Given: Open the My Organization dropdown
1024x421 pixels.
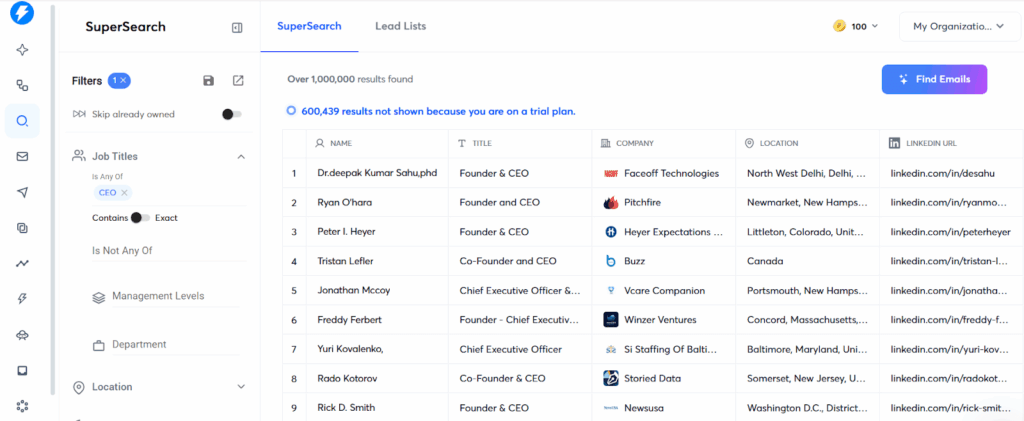Looking at the screenshot, I should pos(958,26).
